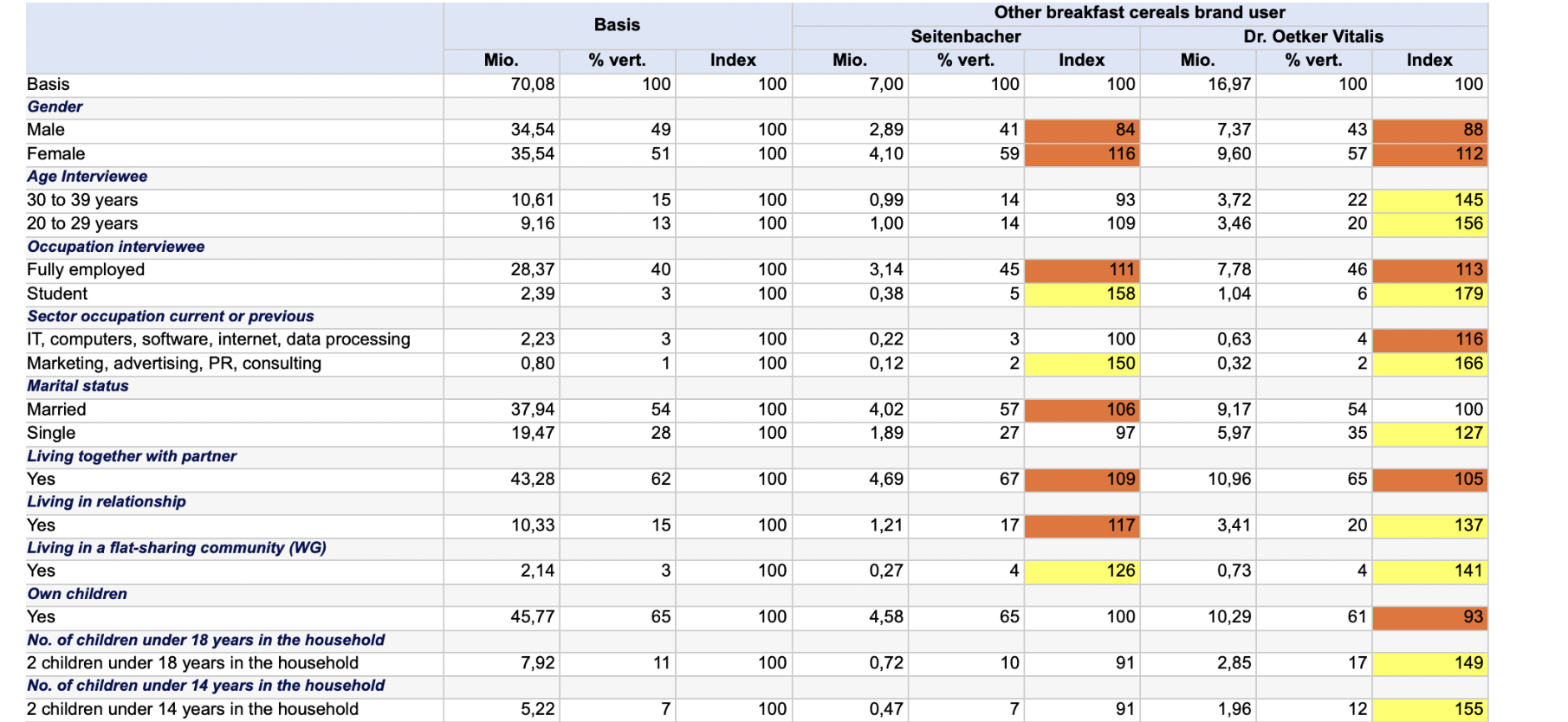Select "2 children under 14 years" row label

pyautogui.click(x=192, y=709)
